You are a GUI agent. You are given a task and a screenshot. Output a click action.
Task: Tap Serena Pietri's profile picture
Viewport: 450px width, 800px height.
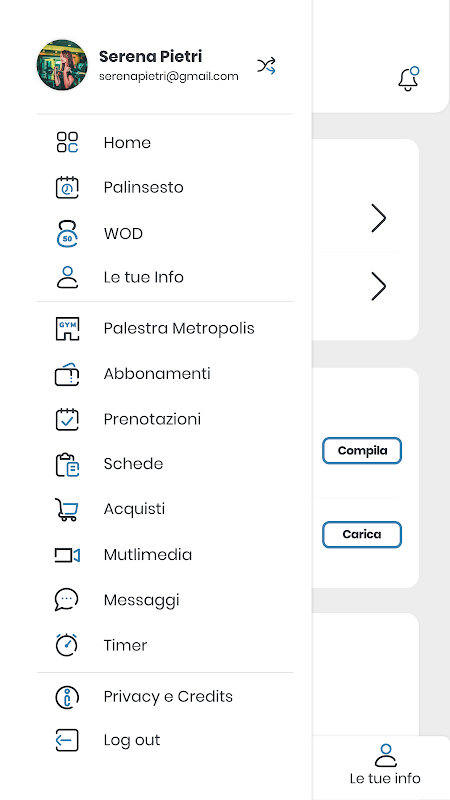click(x=62, y=65)
